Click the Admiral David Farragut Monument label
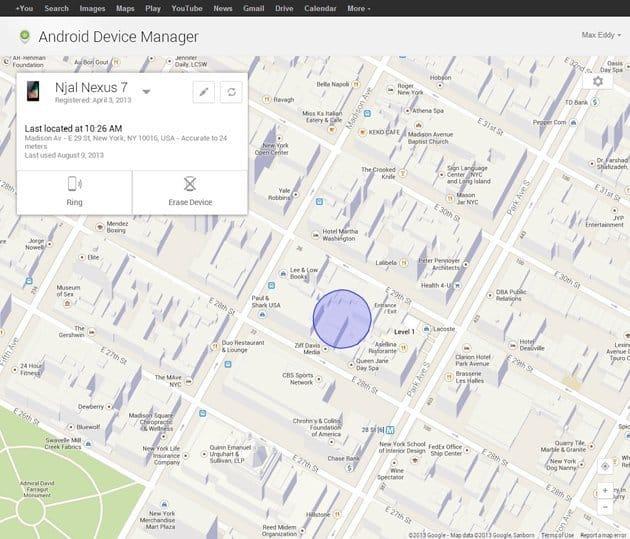Screen dimensions: 630x539 click(x=37, y=489)
